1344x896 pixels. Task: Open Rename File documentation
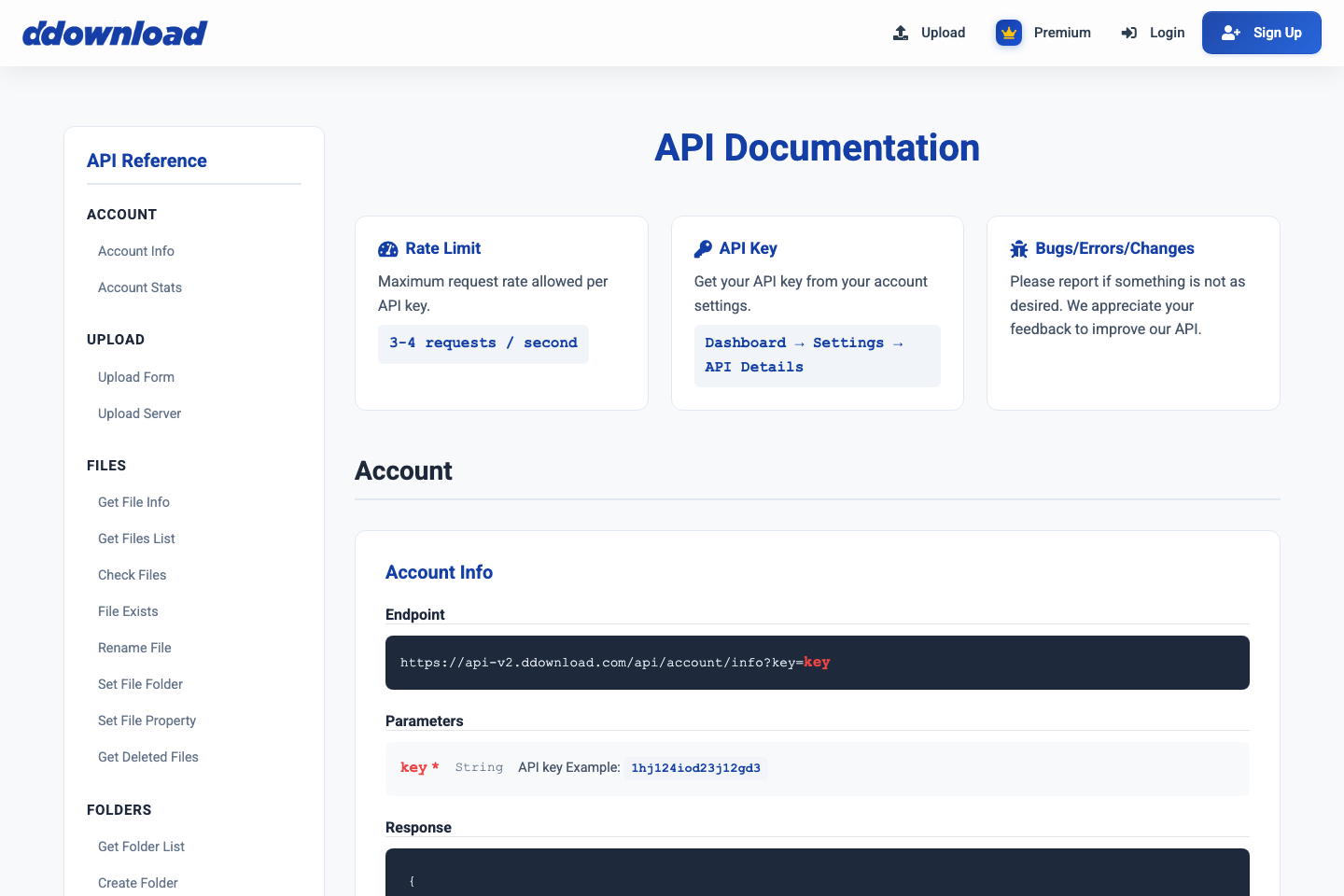[x=134, y=647]
